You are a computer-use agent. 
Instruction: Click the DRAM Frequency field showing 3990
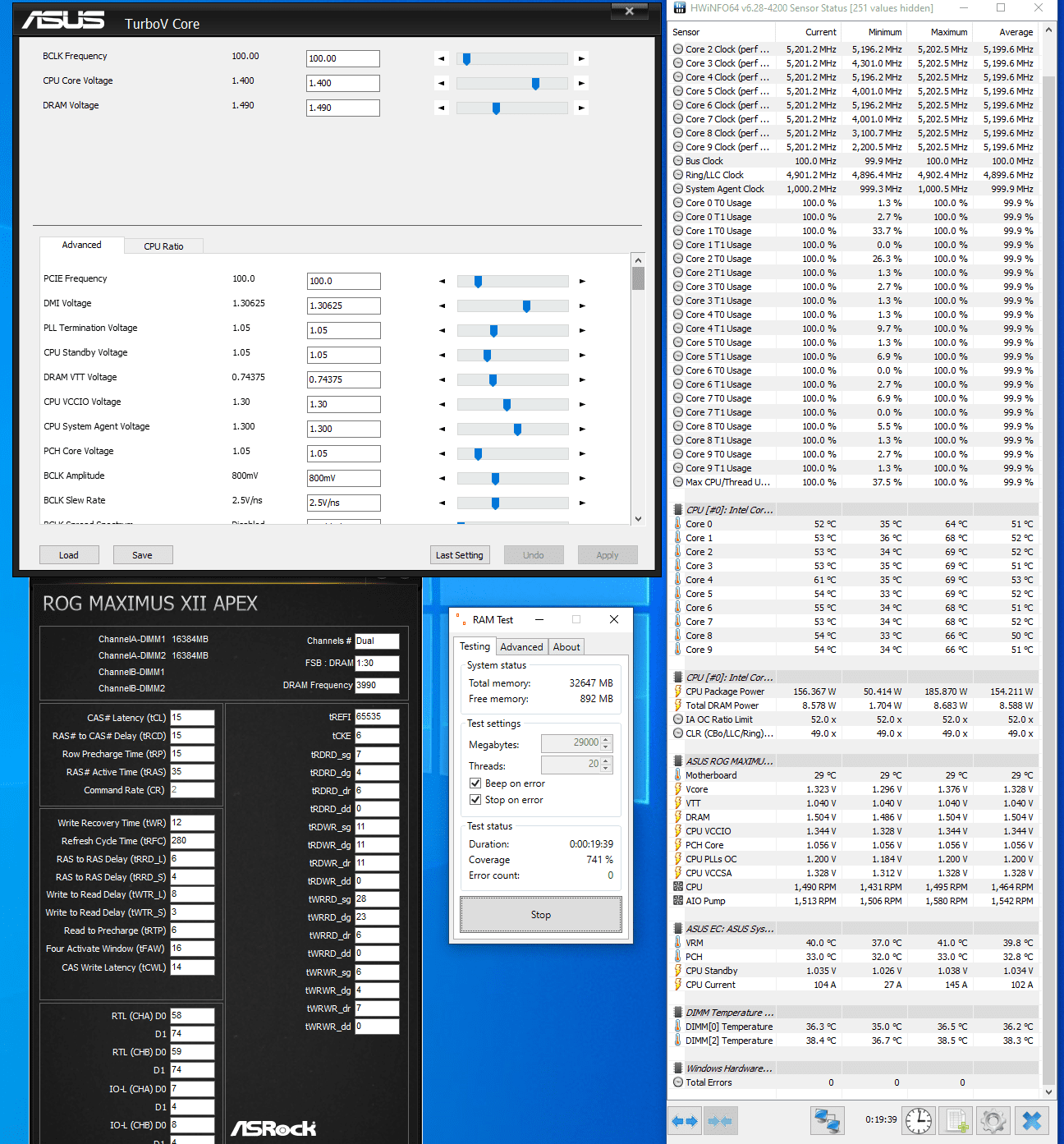[377, 685]
